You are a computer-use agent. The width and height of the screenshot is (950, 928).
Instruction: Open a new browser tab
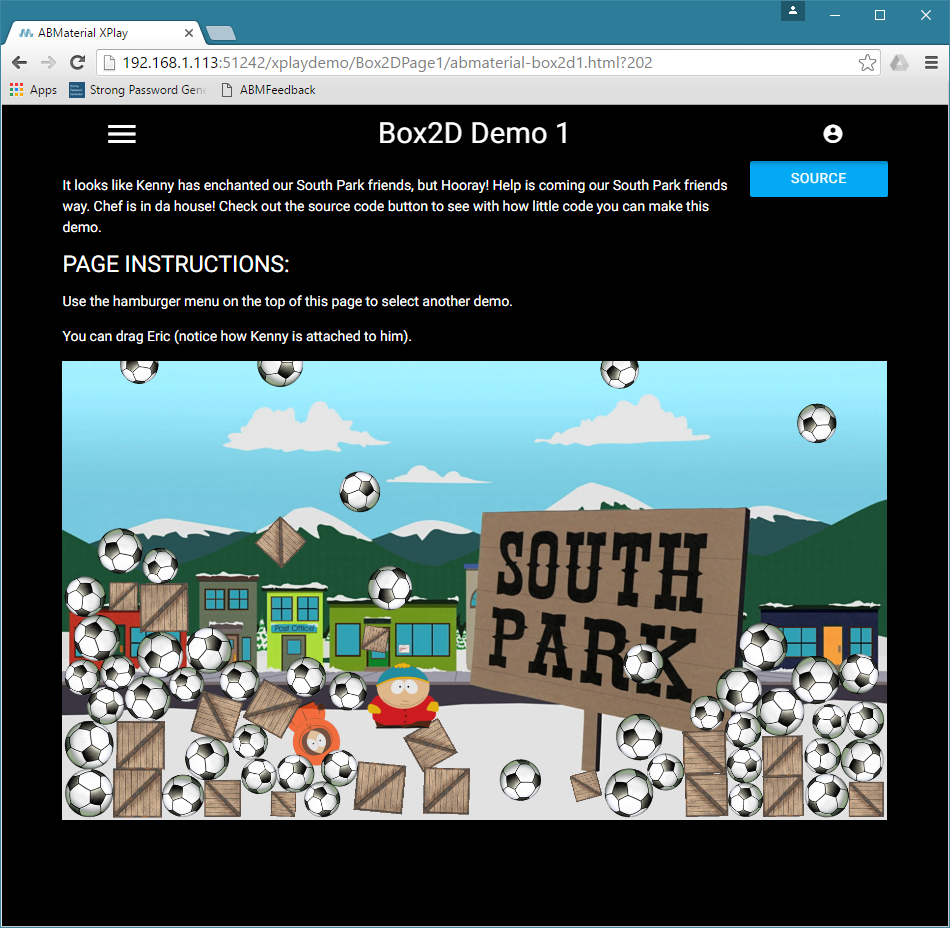(221, 33)
